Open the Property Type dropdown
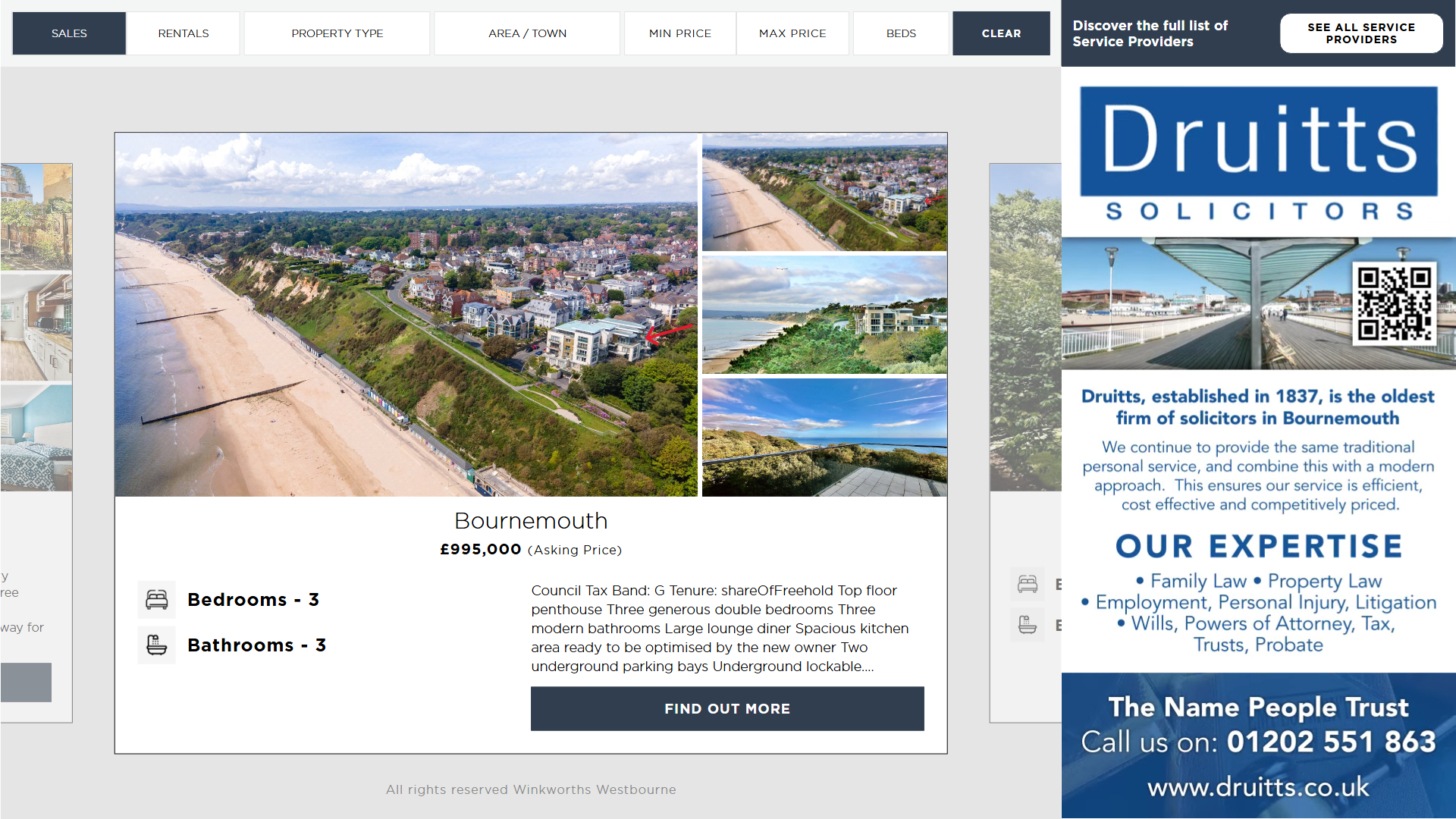 (x=337, y=33)
